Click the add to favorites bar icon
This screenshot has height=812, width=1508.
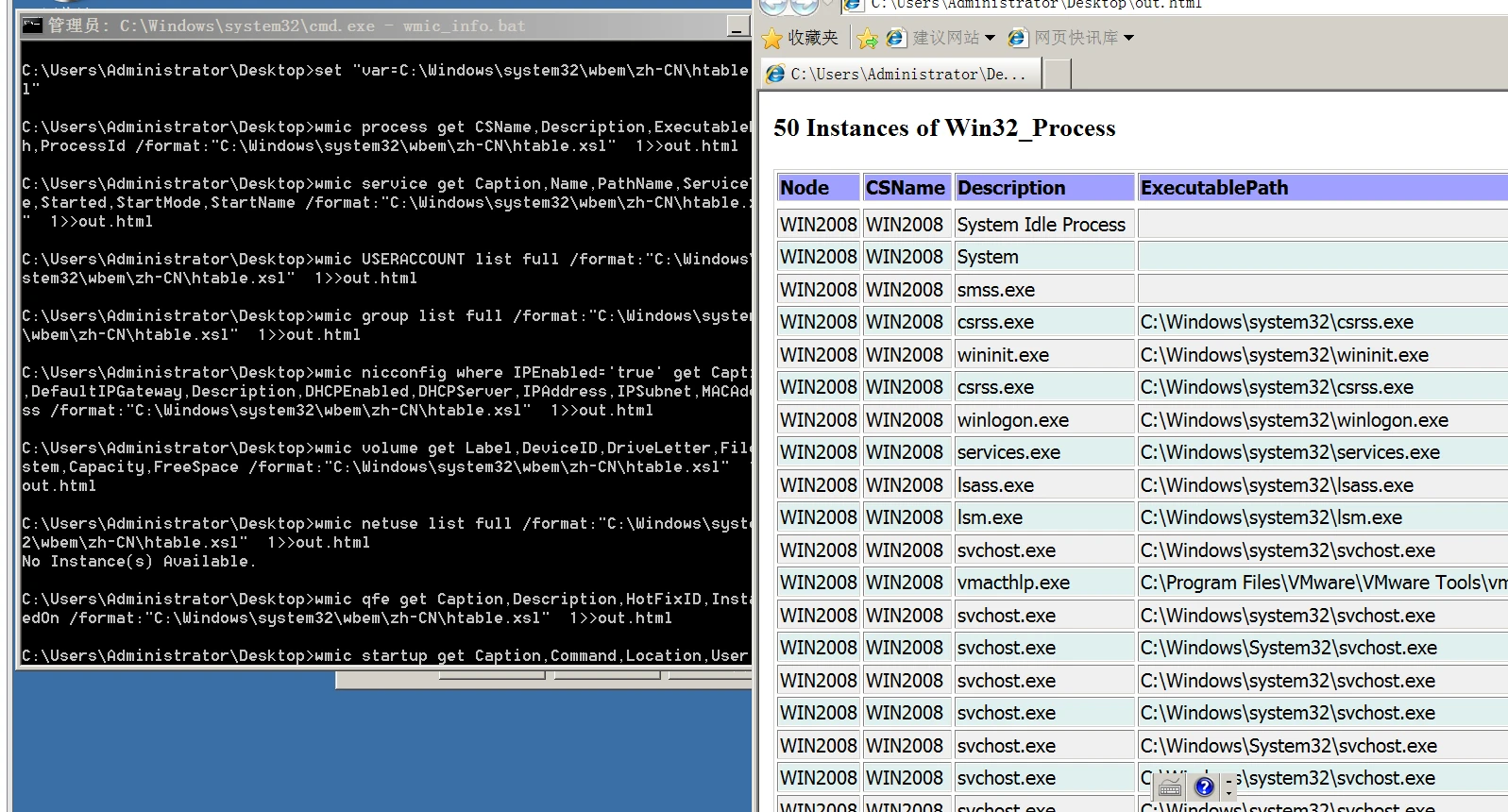coord(867,38)
